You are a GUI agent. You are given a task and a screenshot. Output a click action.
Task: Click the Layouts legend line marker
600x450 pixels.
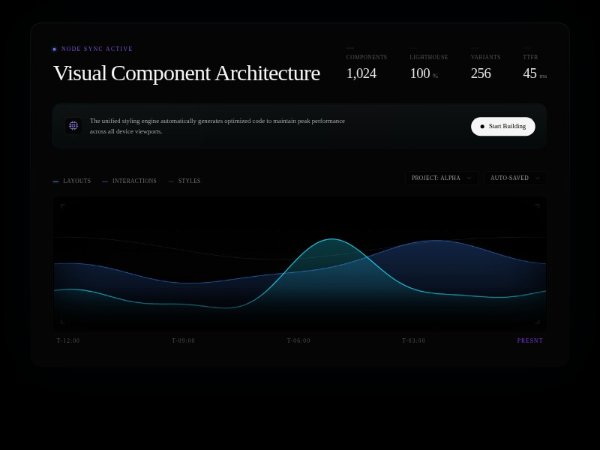tap(56, 181)
